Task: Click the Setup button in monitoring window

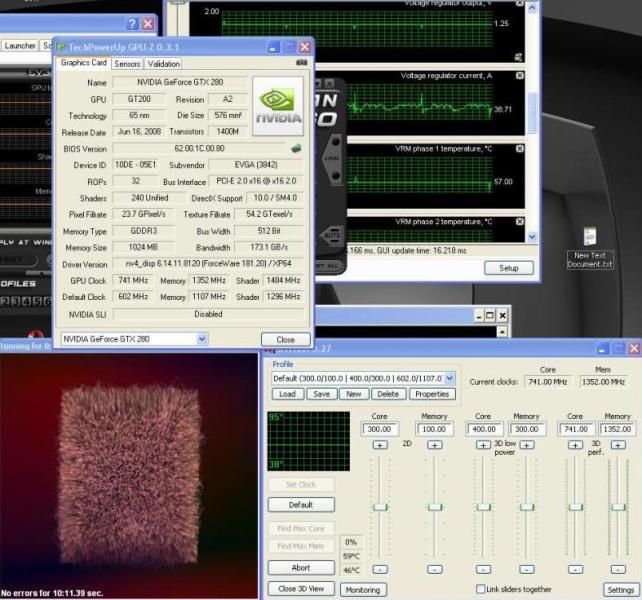Action: tap(509, 268)
